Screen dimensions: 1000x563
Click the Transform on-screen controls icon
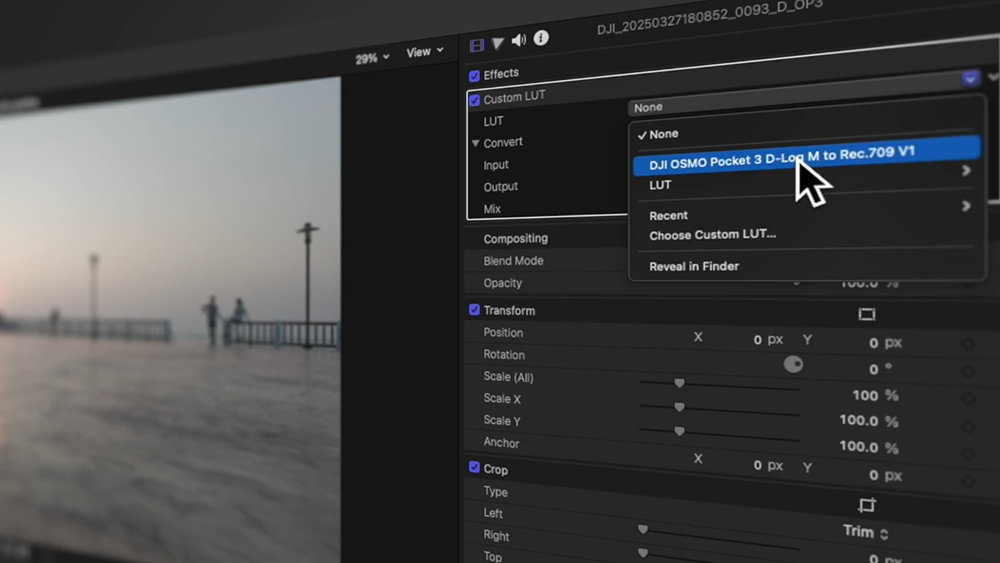867,314
